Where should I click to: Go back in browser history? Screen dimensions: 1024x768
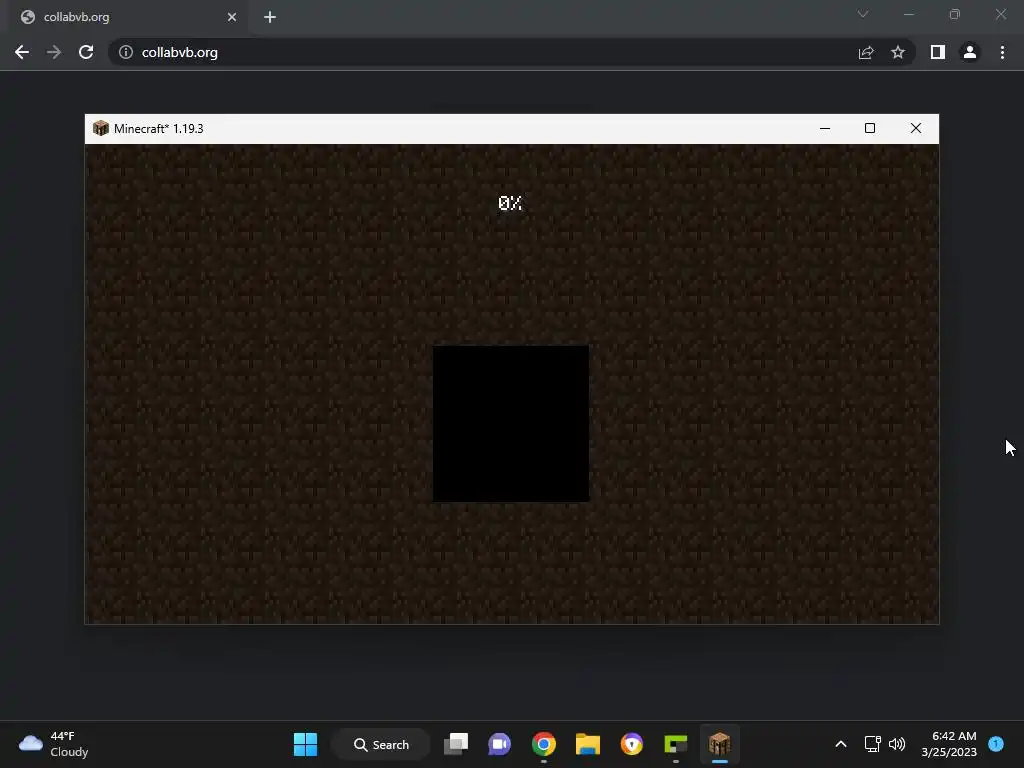(x=22, y=52)
